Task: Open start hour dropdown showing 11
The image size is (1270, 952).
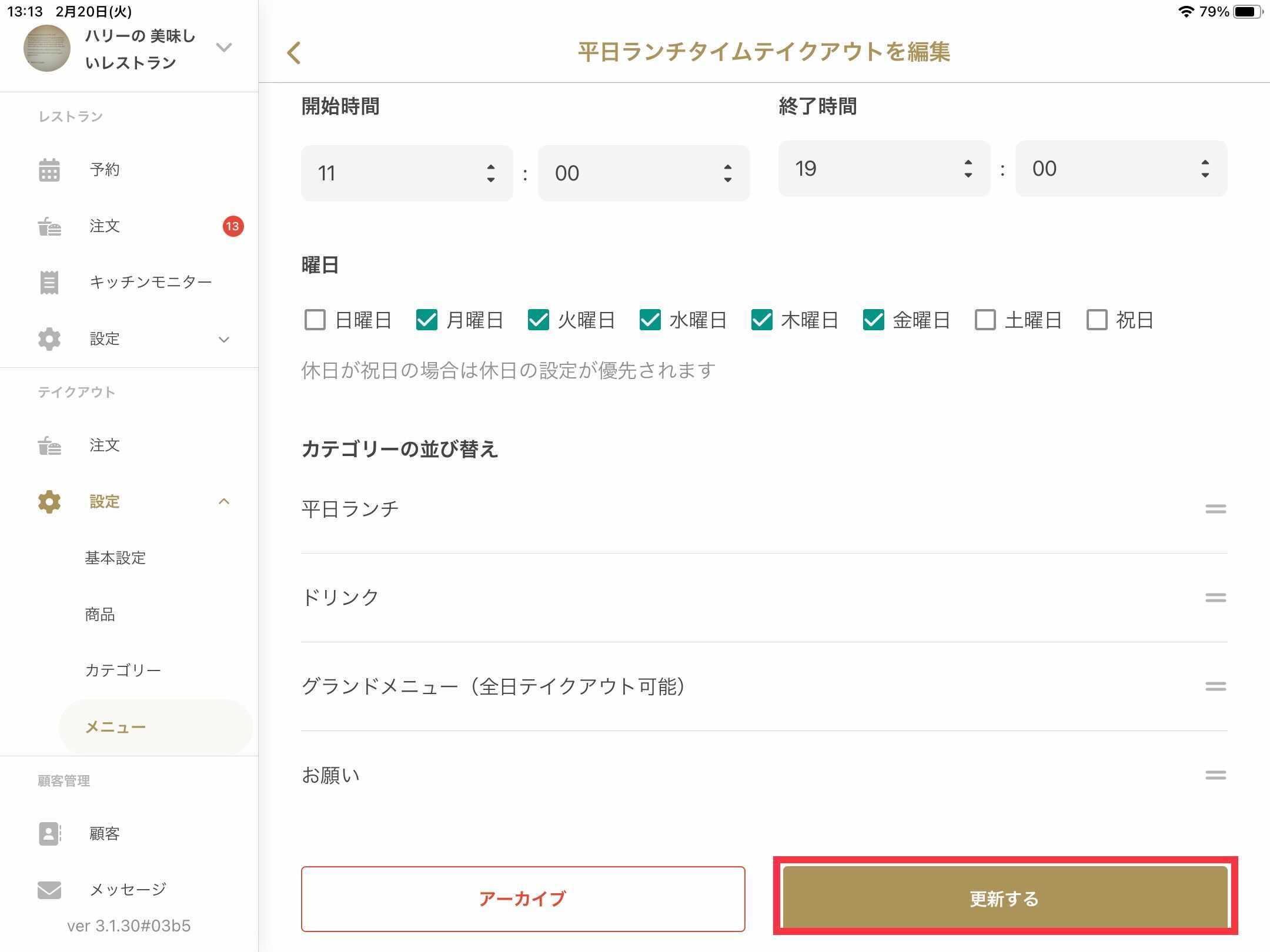Action: pyautogui.click(x=407, y=173)
